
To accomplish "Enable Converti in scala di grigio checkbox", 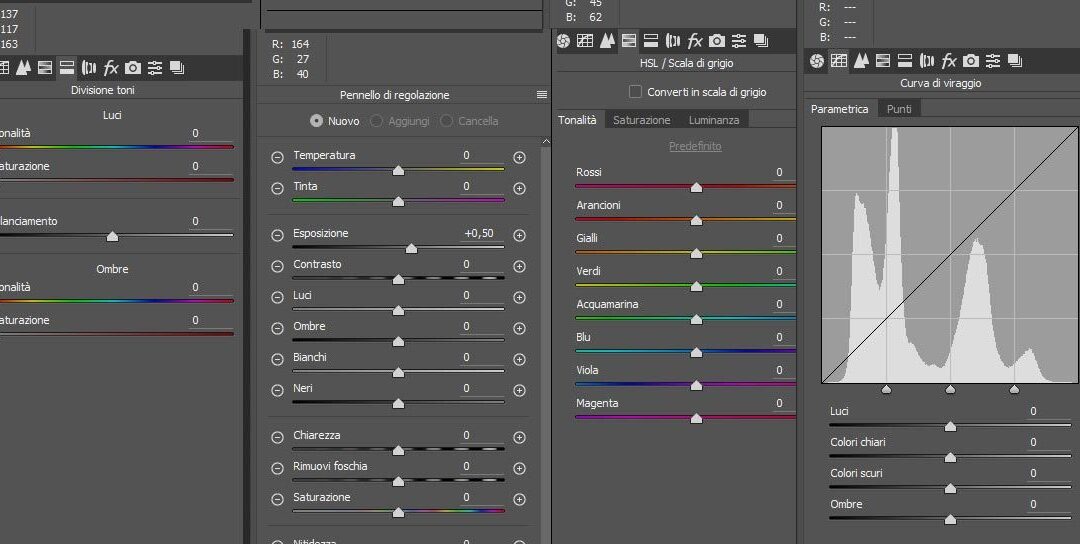I will click(x=635, y=92).
